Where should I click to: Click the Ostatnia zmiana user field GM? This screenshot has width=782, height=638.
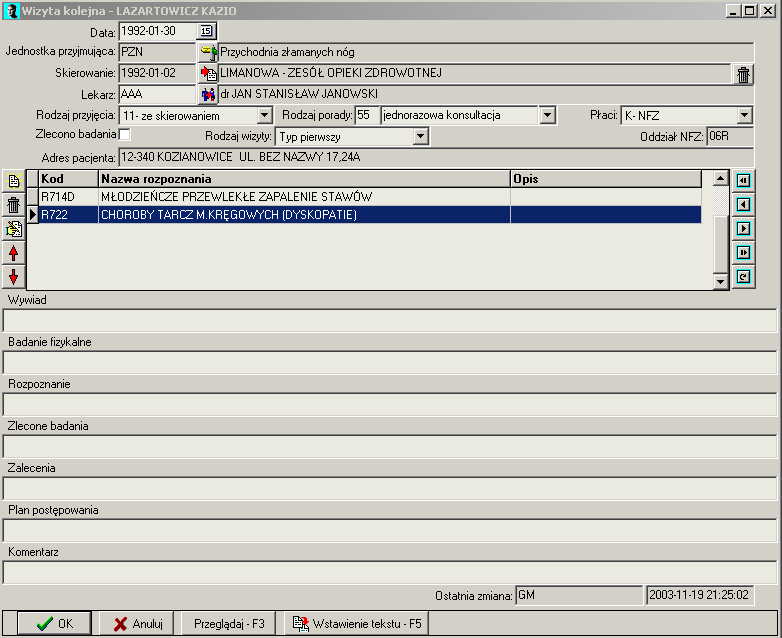click(579, 595)
